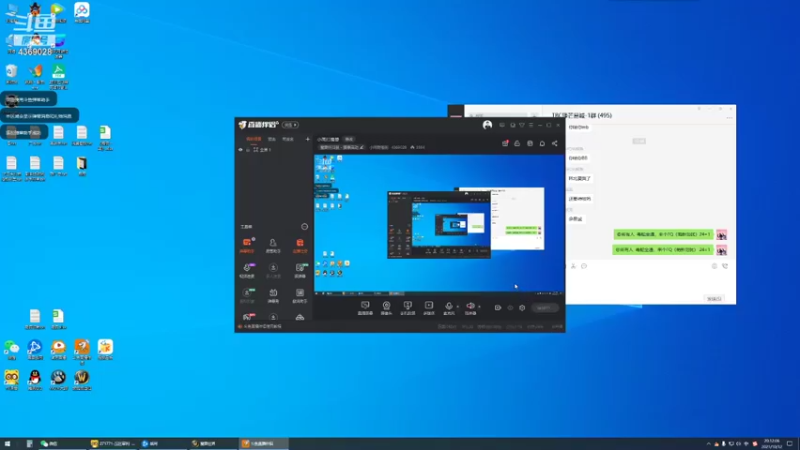Screen dimensions: 800x450
Task: Open the hamburger menu in the title bar
Action: (531, 125)
